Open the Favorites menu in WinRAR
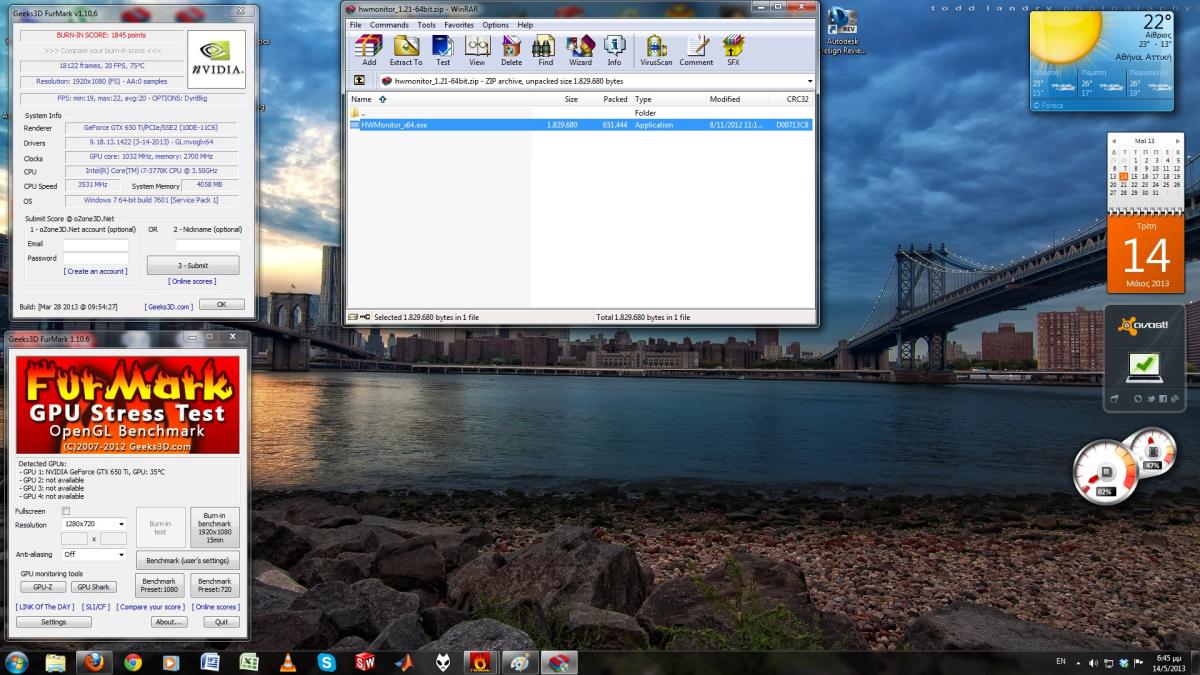 (459, 25)
